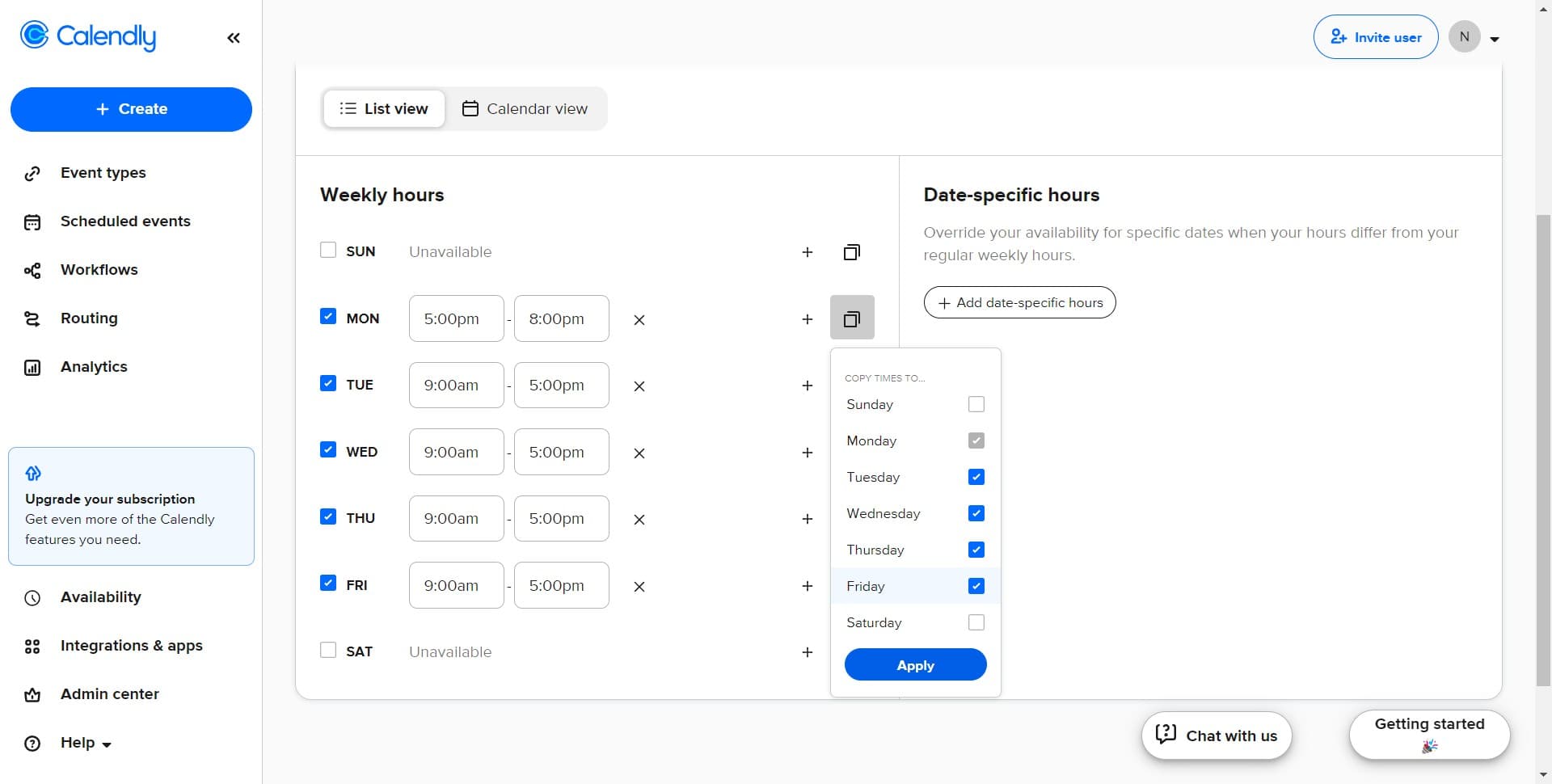View Analytics from the sidebar
Screen dimensions: 1552x784
click(x=94, y=366)
